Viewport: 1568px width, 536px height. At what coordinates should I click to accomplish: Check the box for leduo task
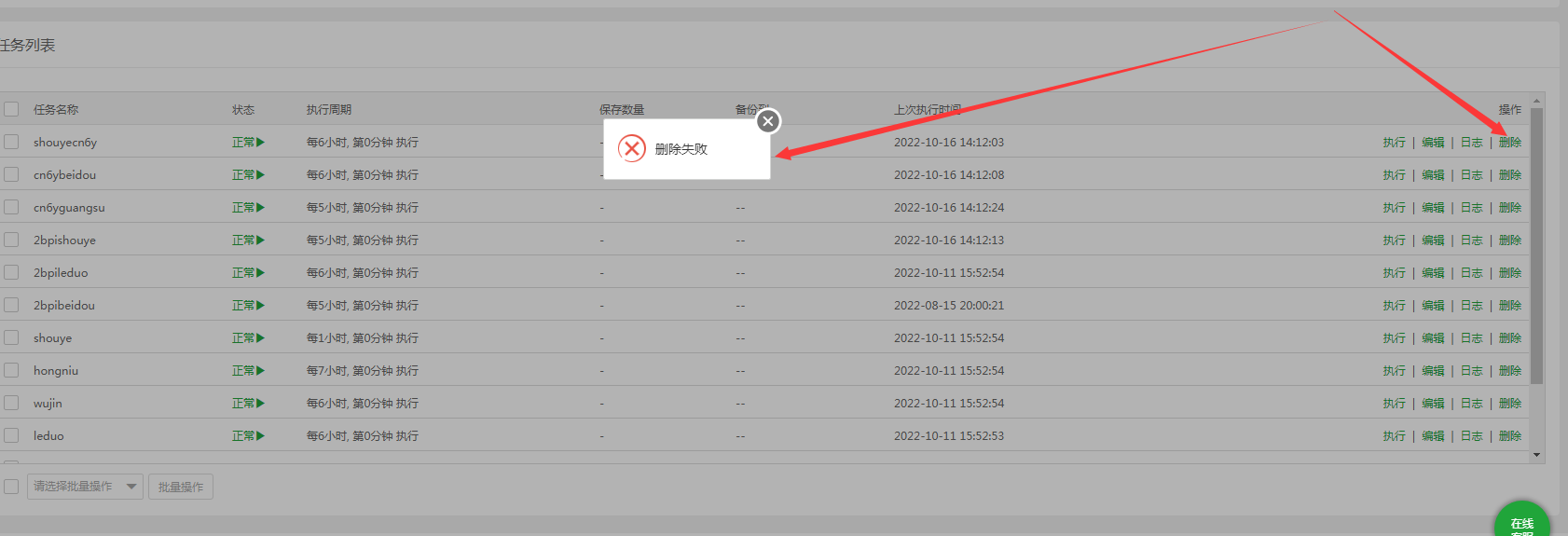pyautogui.click(x=11, y=435)
